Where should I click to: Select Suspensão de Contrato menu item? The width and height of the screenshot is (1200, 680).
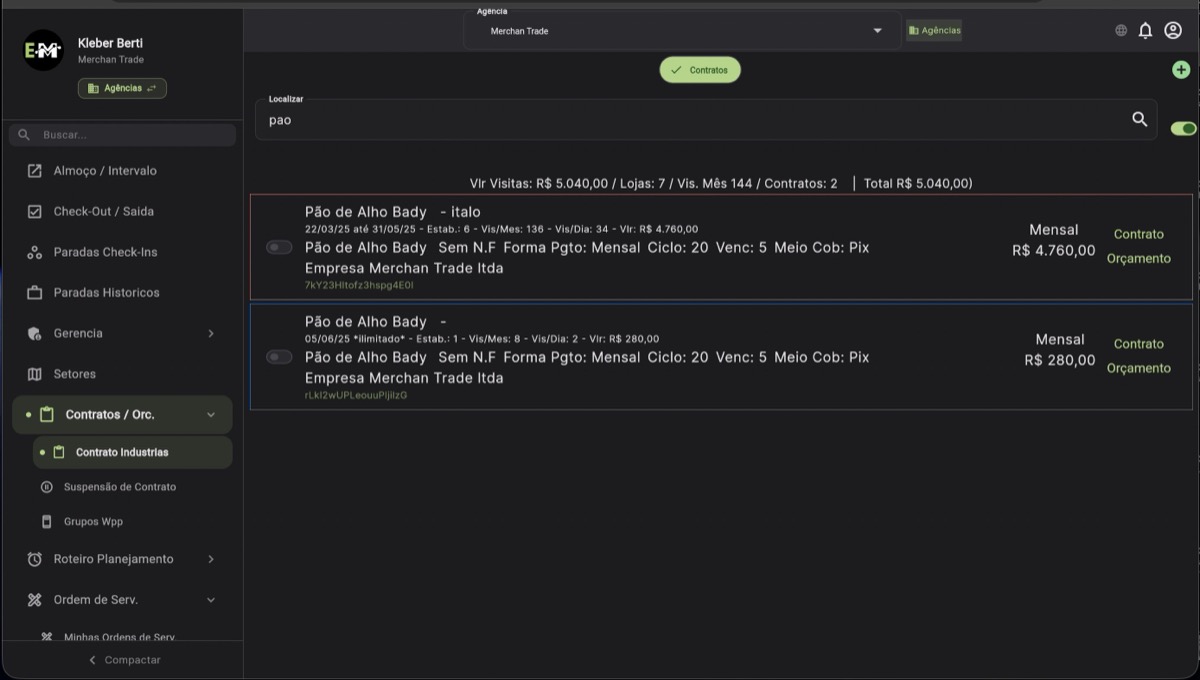point(119,487)
